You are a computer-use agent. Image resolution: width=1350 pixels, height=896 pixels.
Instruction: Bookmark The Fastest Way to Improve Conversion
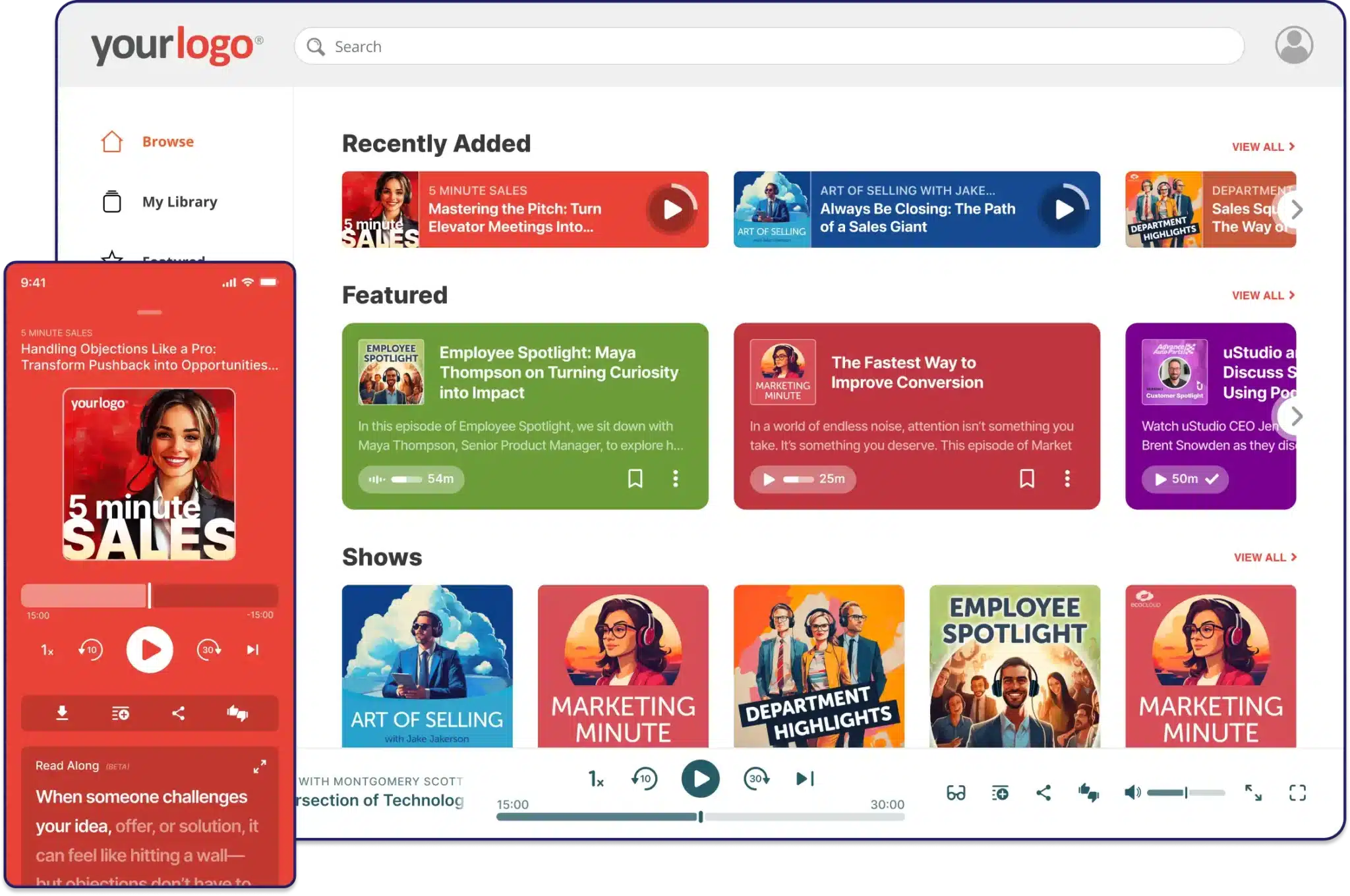[x=1026, y=478]
